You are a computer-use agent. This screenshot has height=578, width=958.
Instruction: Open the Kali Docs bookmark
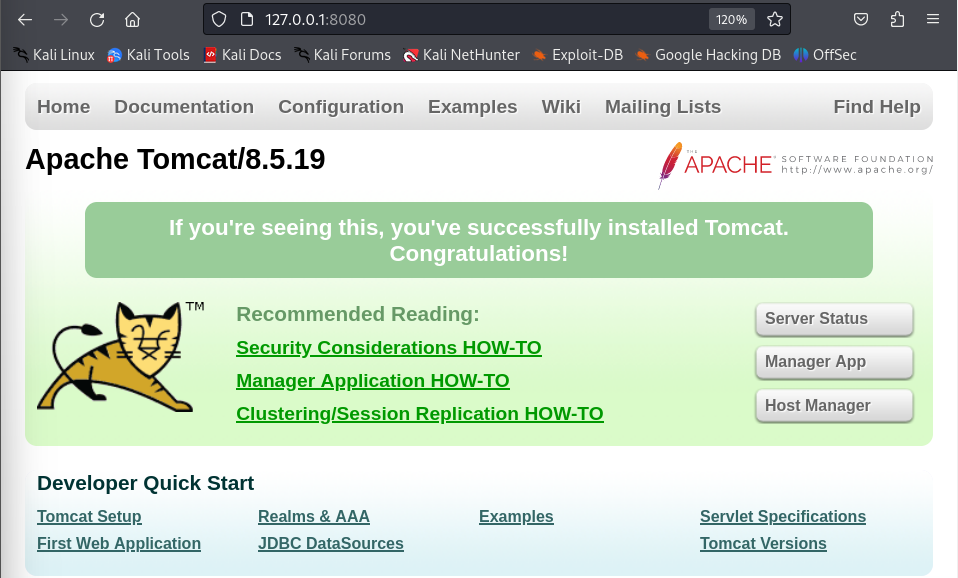click(242, 55)
